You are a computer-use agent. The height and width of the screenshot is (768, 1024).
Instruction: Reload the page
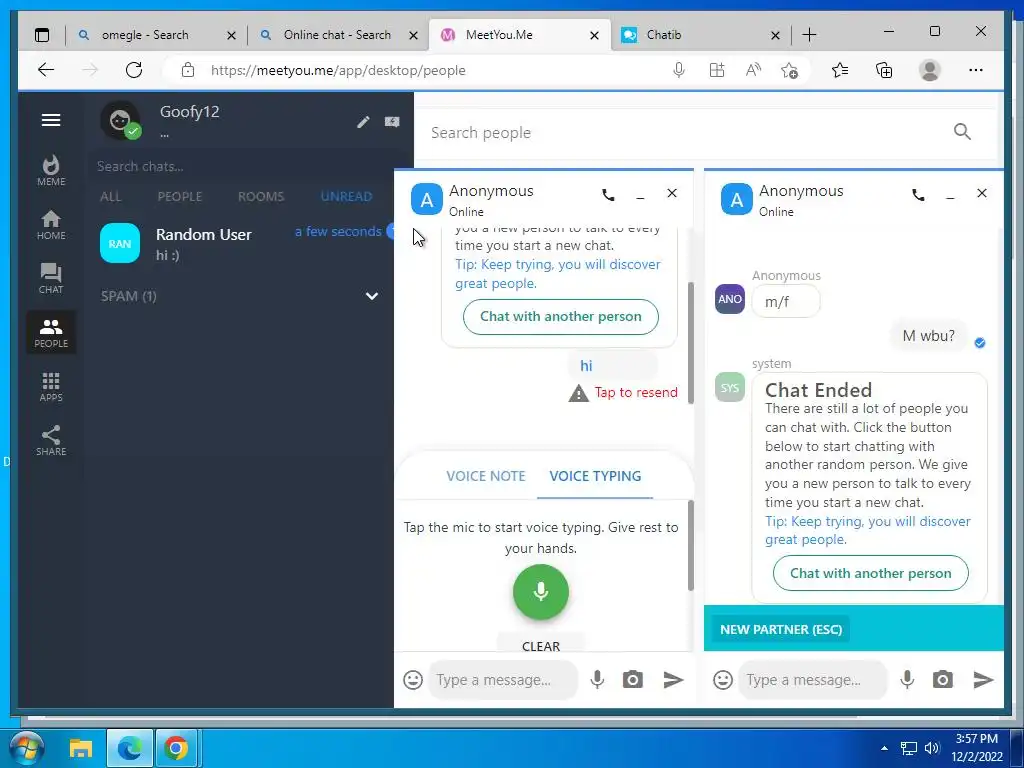coord(134,71)
